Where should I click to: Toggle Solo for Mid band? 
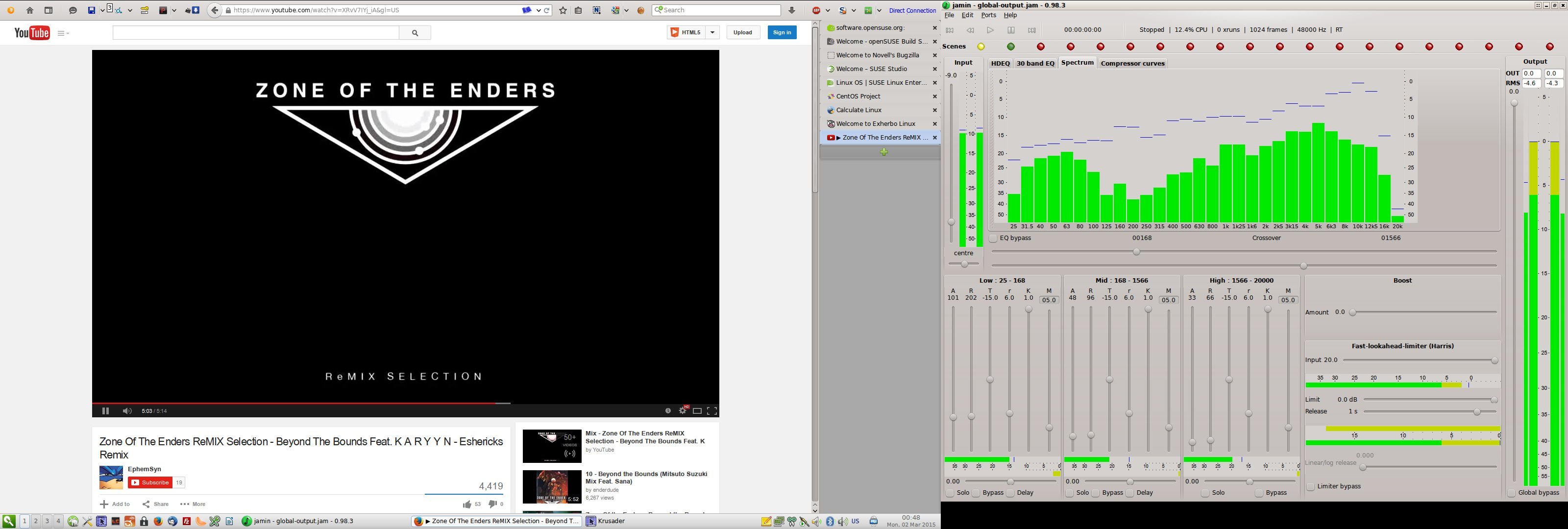pos(1070,493)
